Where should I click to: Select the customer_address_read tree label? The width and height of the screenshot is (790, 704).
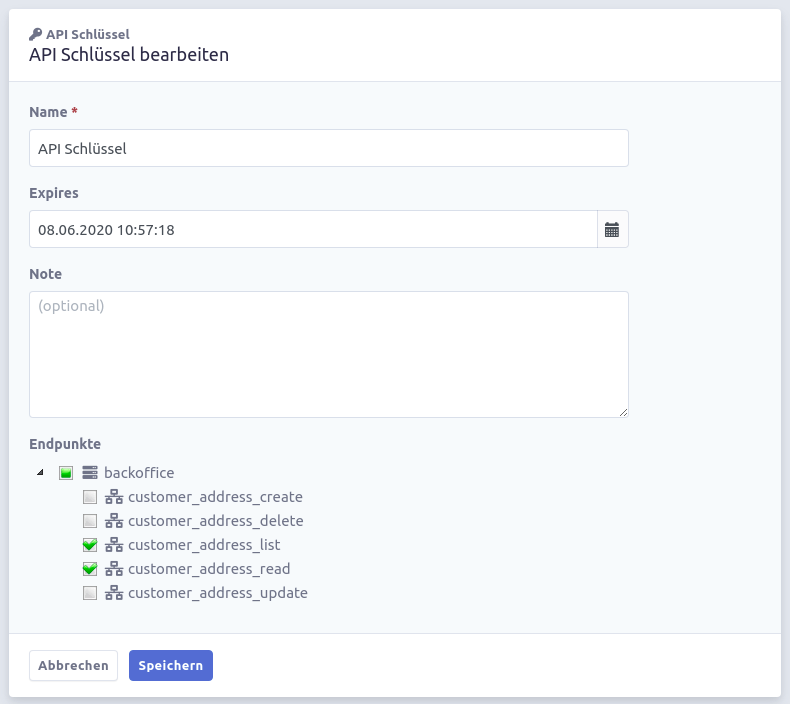(x=209, y=569)
